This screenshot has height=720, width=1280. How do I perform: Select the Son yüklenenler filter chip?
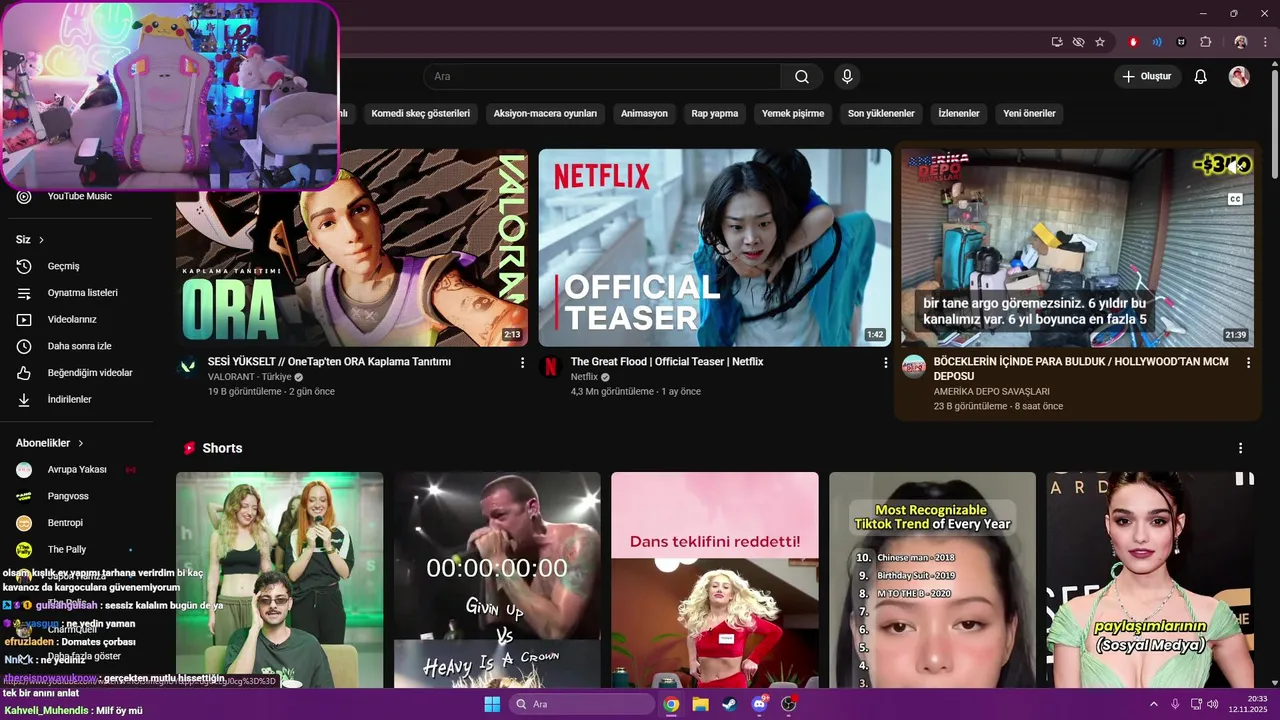(x=881, y=113)
